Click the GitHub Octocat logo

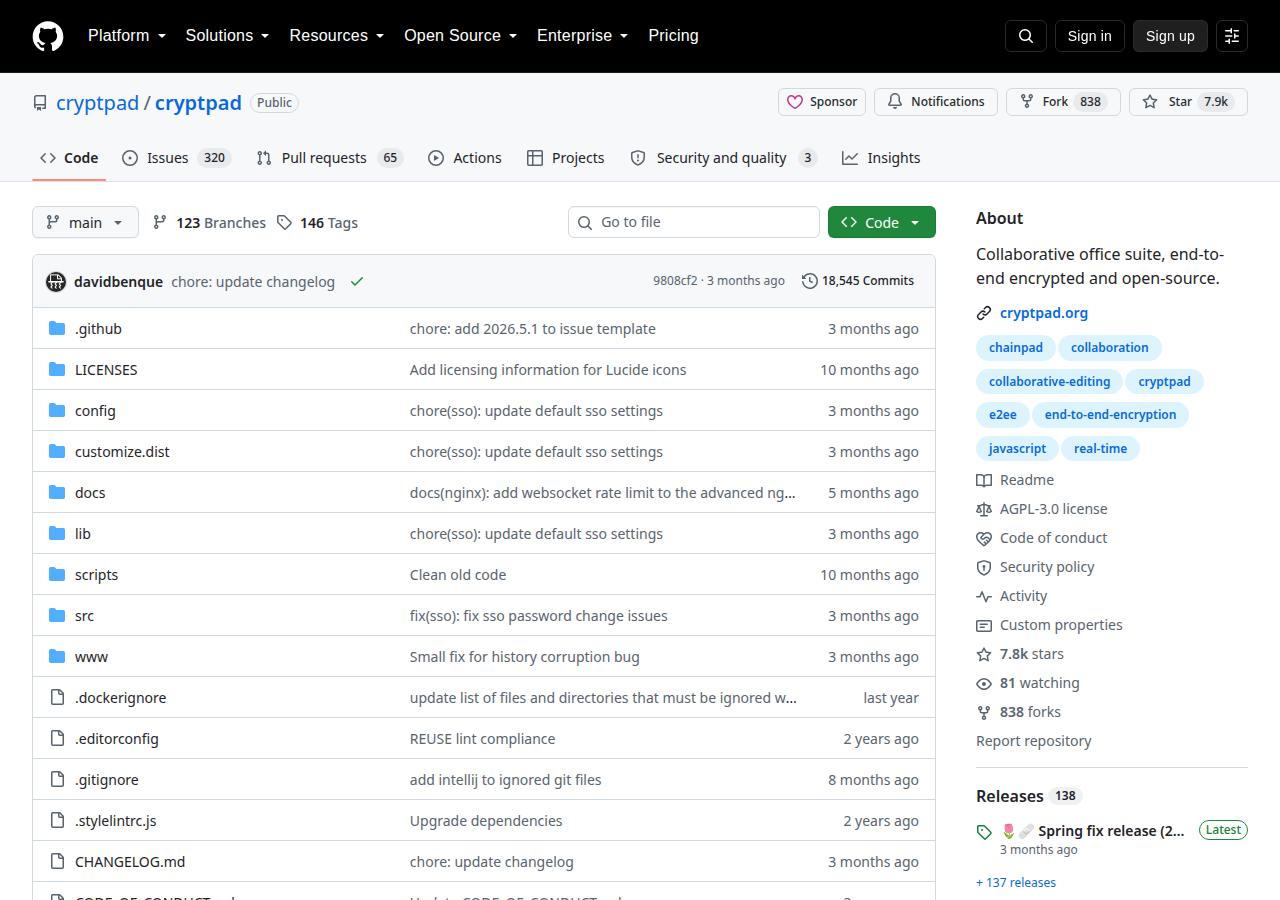point(48,36)
